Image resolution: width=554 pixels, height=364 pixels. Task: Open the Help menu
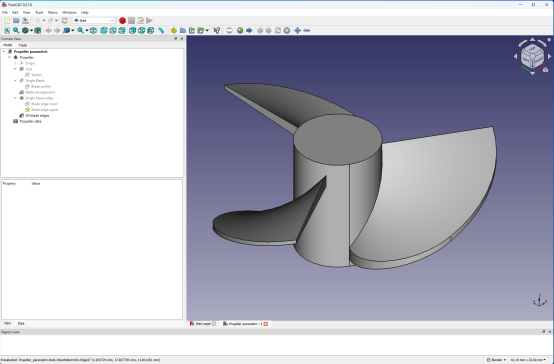click(x=85, y=12)
